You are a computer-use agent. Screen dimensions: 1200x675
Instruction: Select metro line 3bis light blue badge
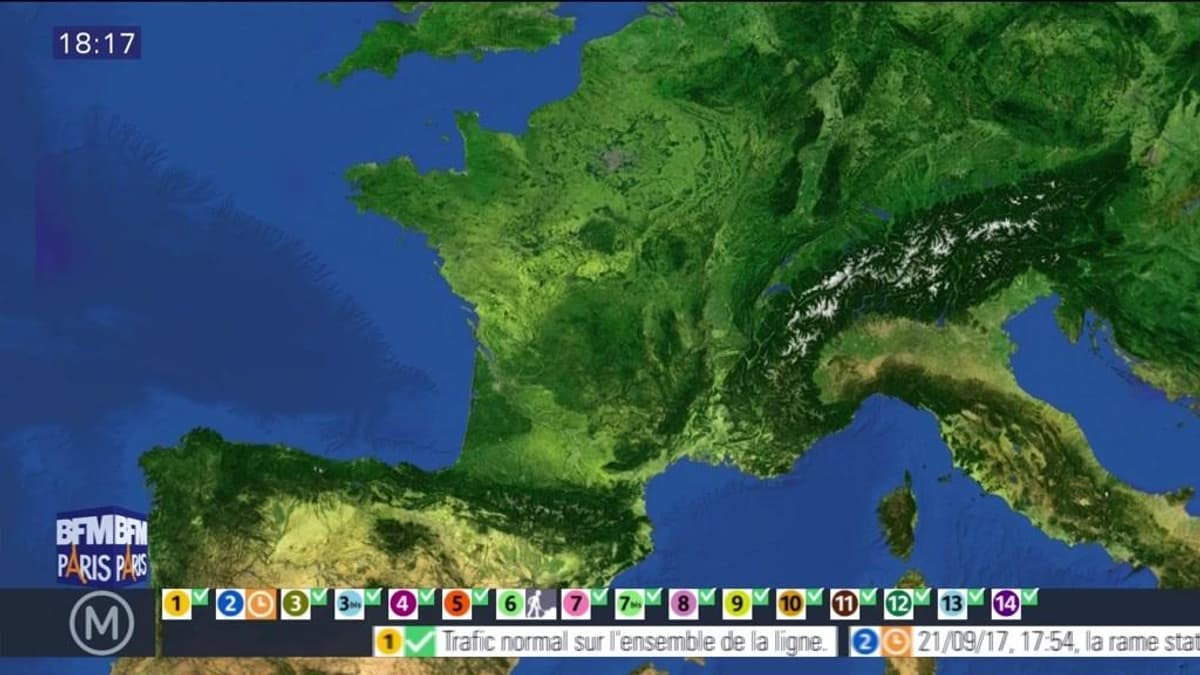tap(349, 603)
